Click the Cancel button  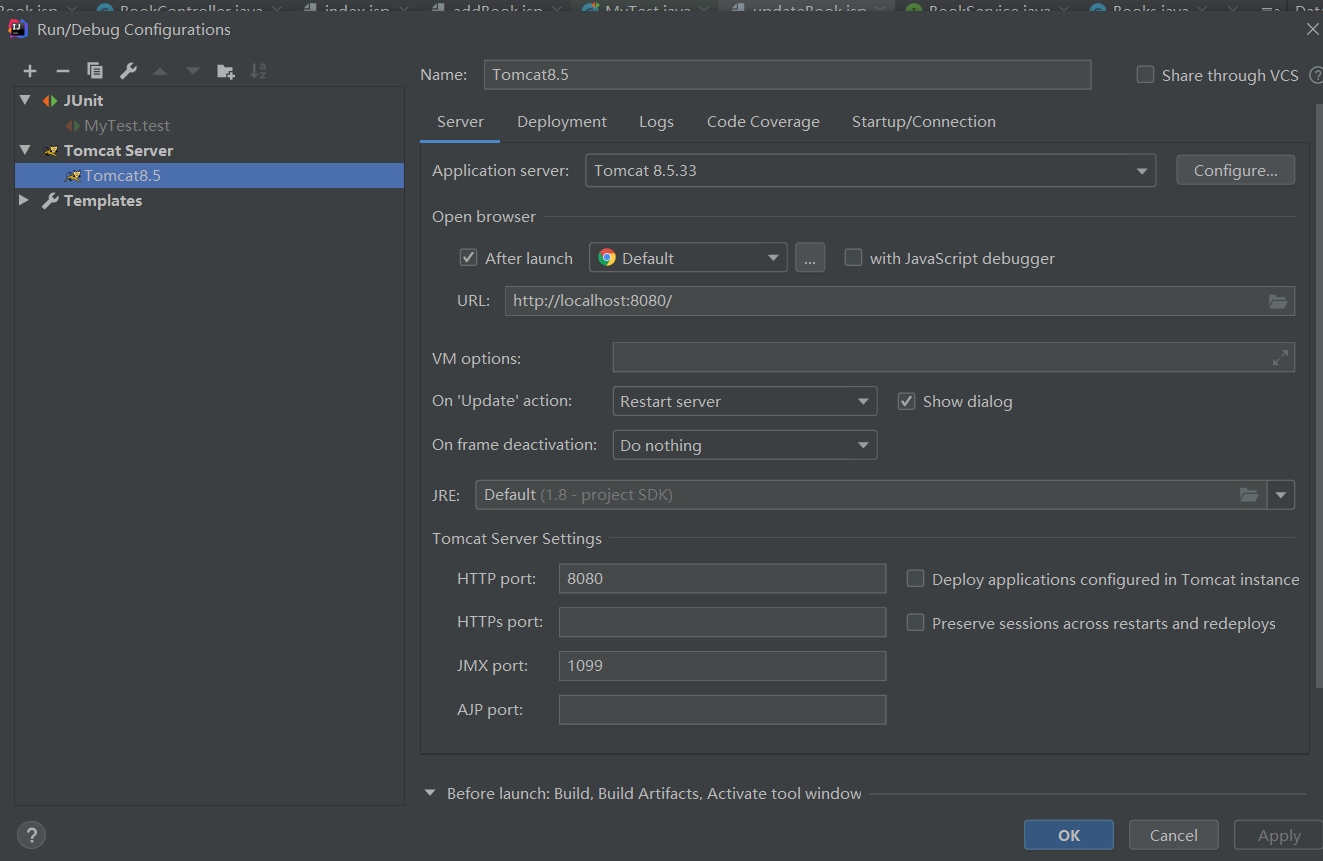point(1174,835)
